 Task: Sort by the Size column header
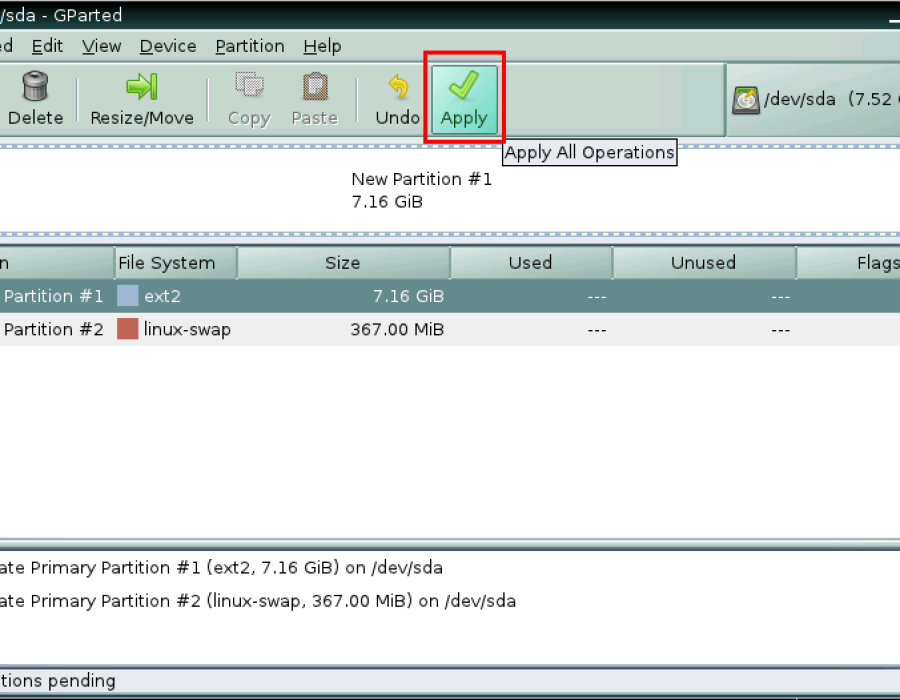click(x=343, y=263)
